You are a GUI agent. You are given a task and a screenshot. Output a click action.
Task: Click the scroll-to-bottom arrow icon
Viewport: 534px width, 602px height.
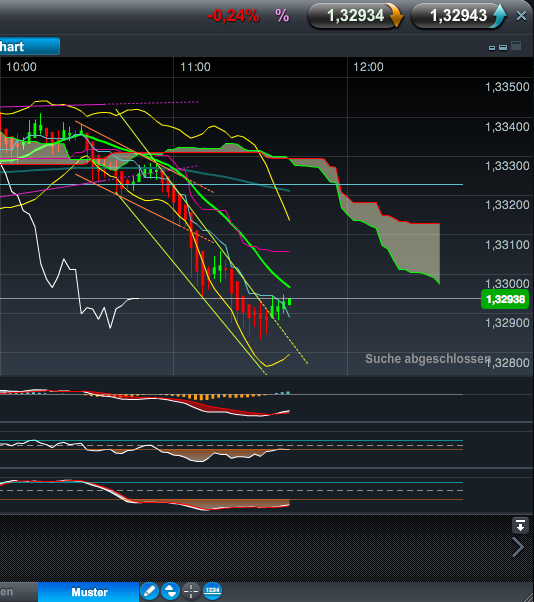(520, 525)
